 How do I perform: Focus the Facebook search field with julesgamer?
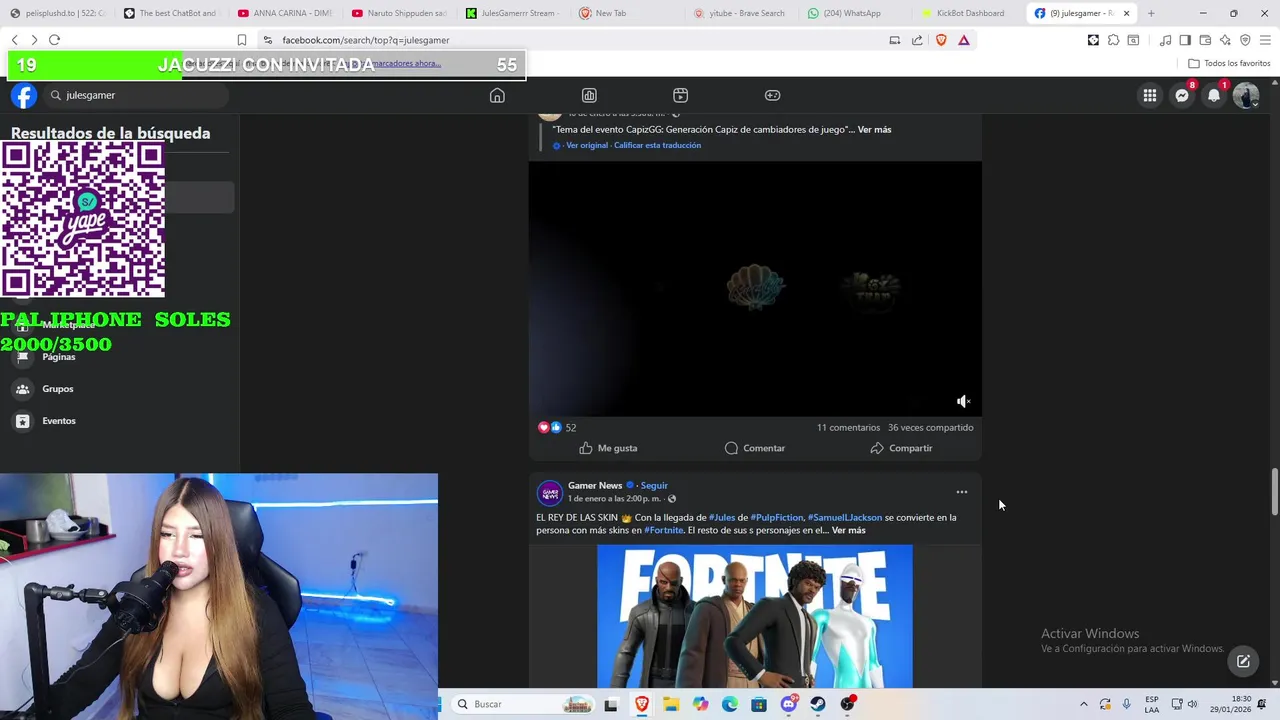(135, 95)
